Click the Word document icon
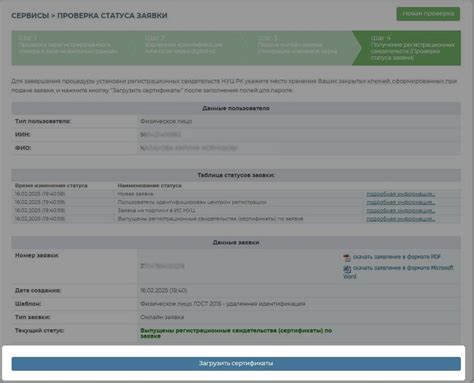Viewport: 474px width, 383px height. tap(347, 269)
